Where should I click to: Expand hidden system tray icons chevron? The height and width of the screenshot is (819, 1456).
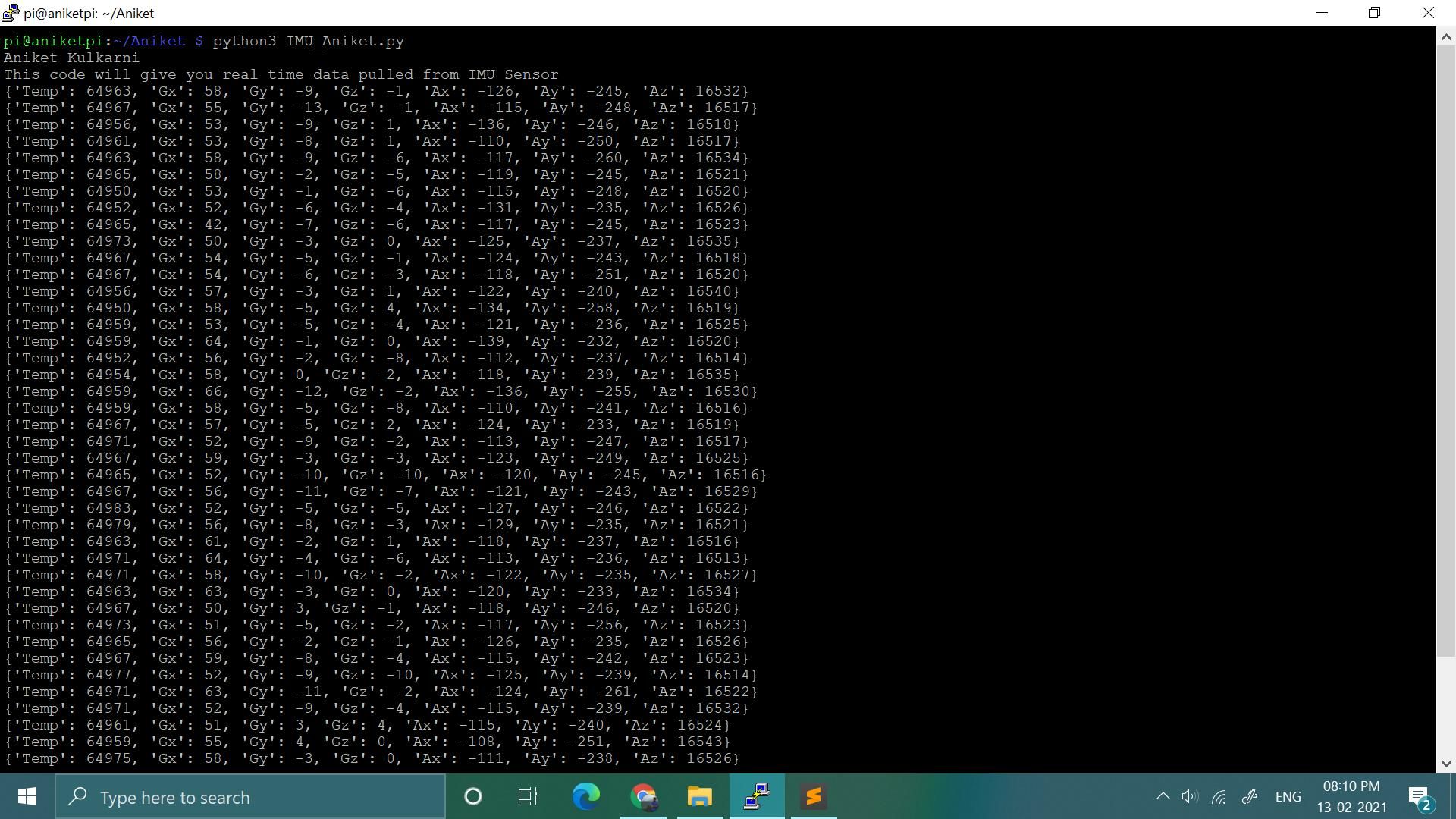tap(1163, 797)
